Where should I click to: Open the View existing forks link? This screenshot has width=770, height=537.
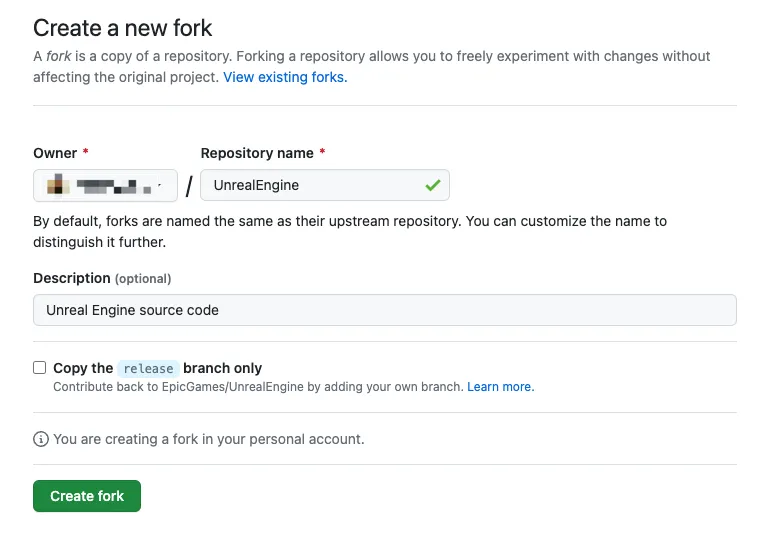click(285, 77)
